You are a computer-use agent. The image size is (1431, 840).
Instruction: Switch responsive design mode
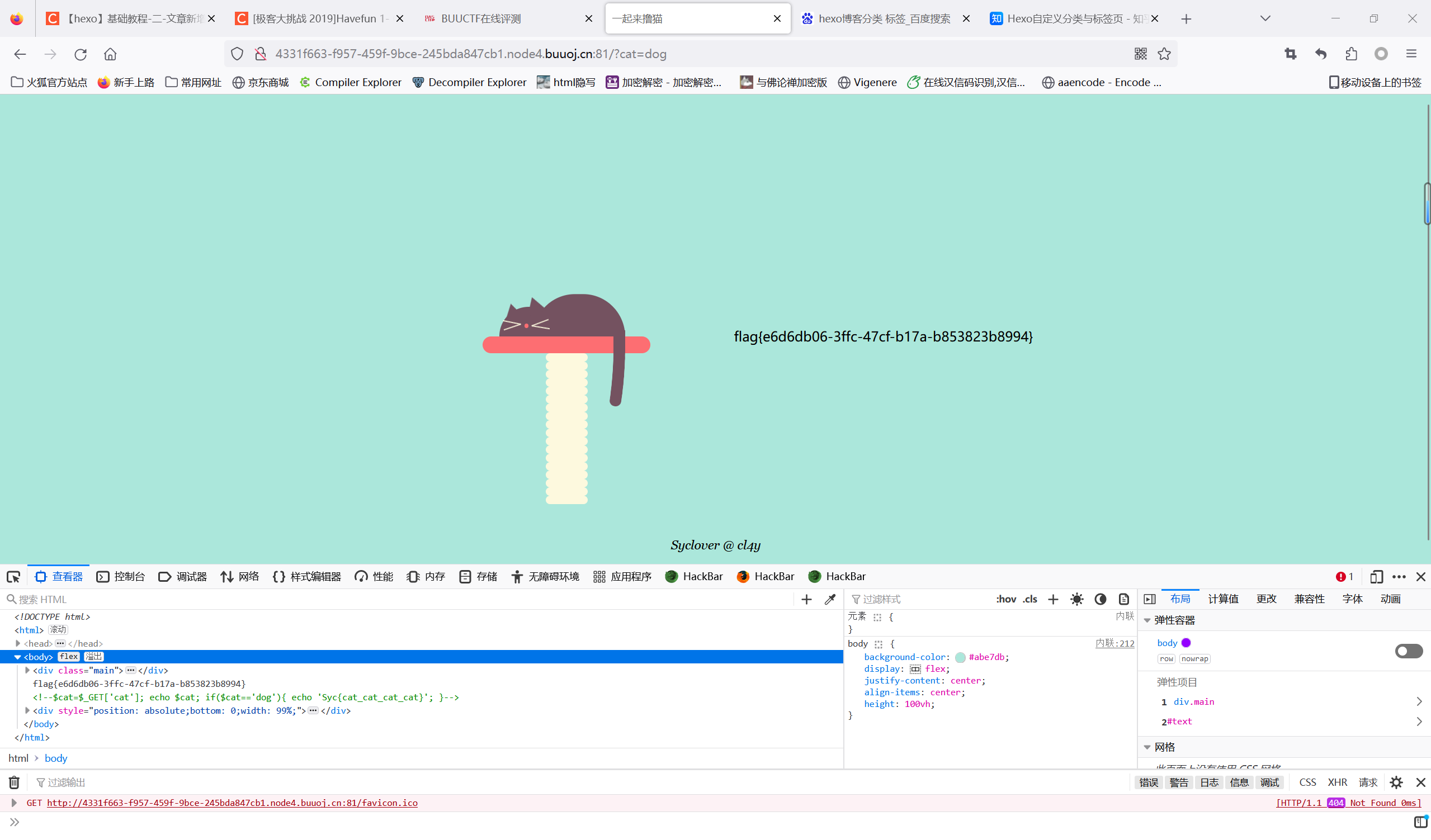point(1377,577)
